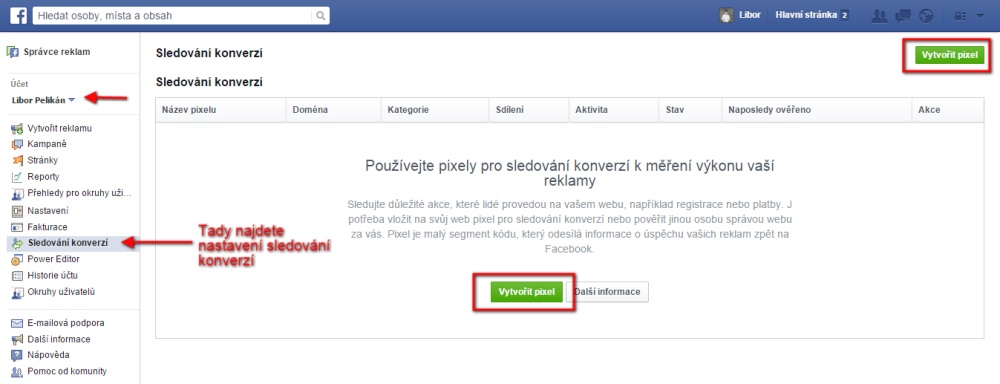Open notifications globe icon
This screenshot has height=384, width=1000.
[x=927, y=16]
